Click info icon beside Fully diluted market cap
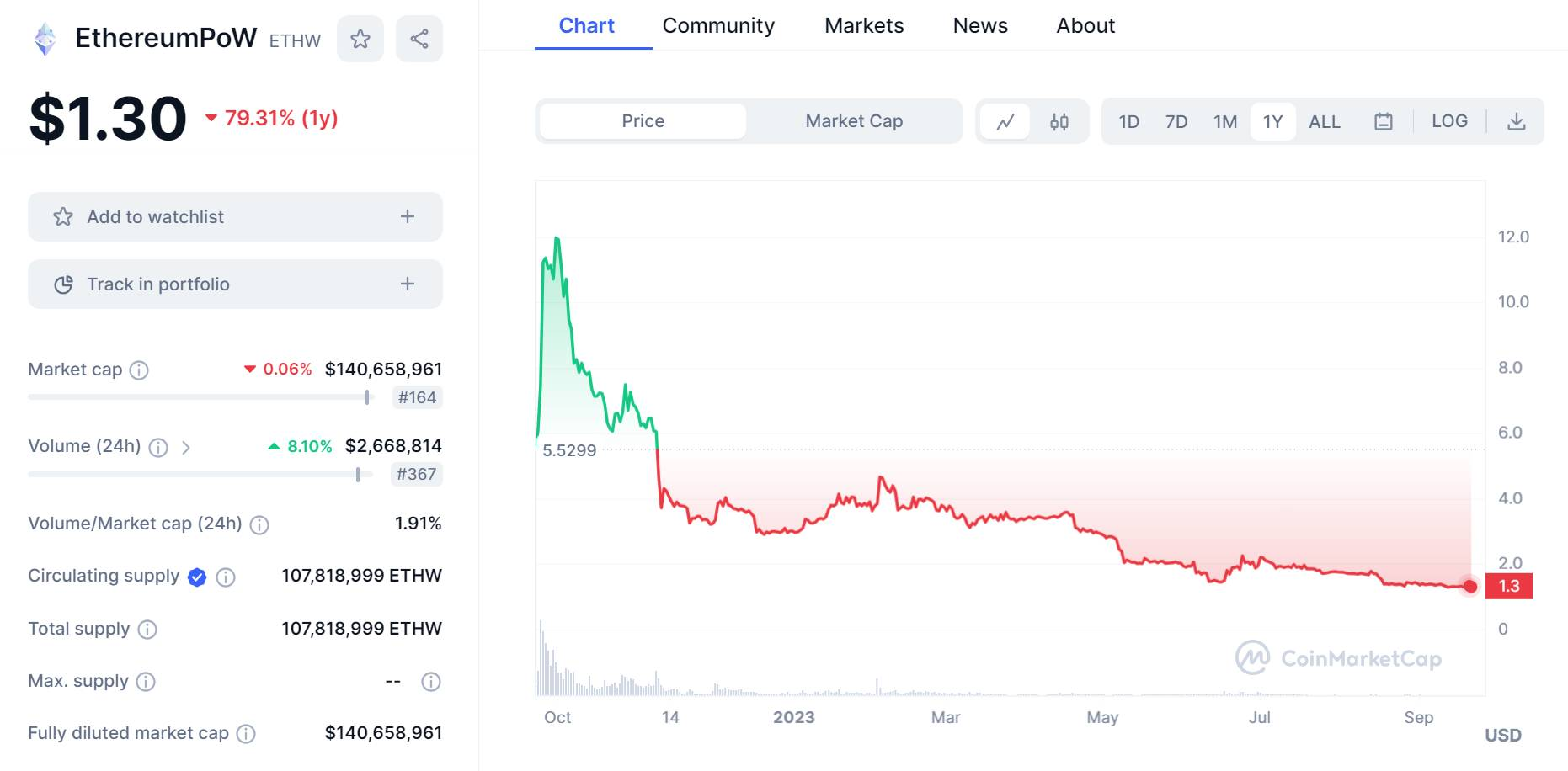The height and width of the screenshot is (771, 1568). [246, 734]
